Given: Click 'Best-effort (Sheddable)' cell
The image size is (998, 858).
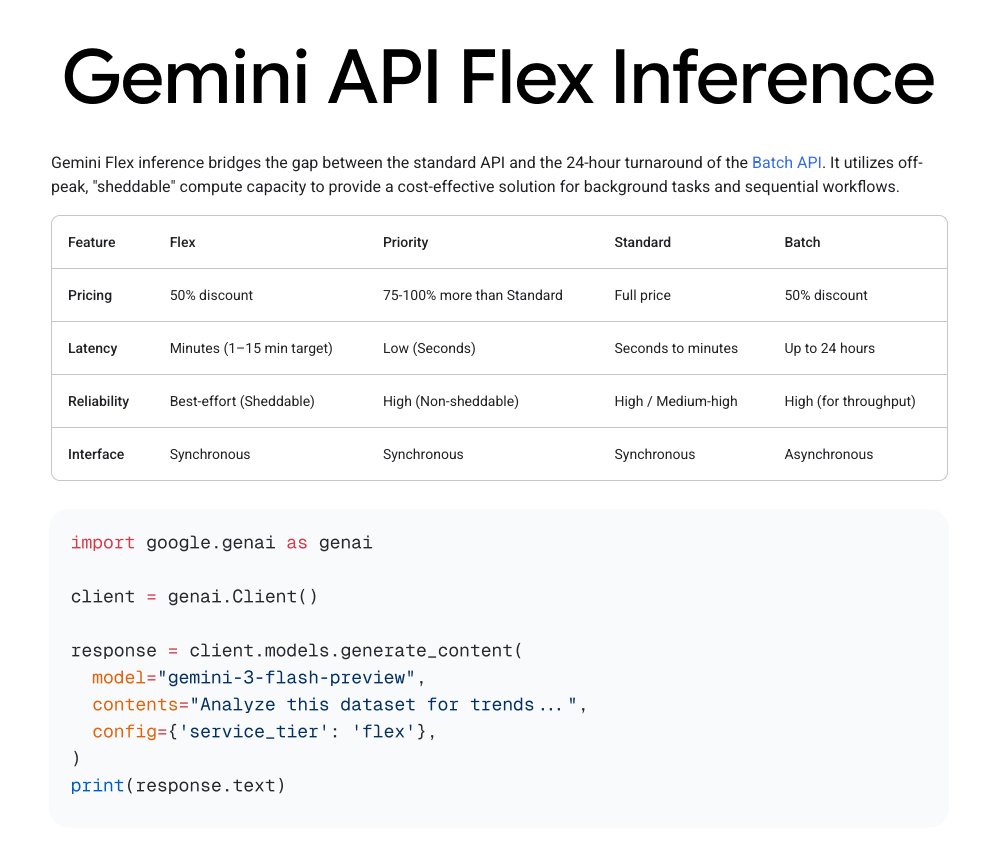Looking at the screenshot, I should [x=242, y=402].
